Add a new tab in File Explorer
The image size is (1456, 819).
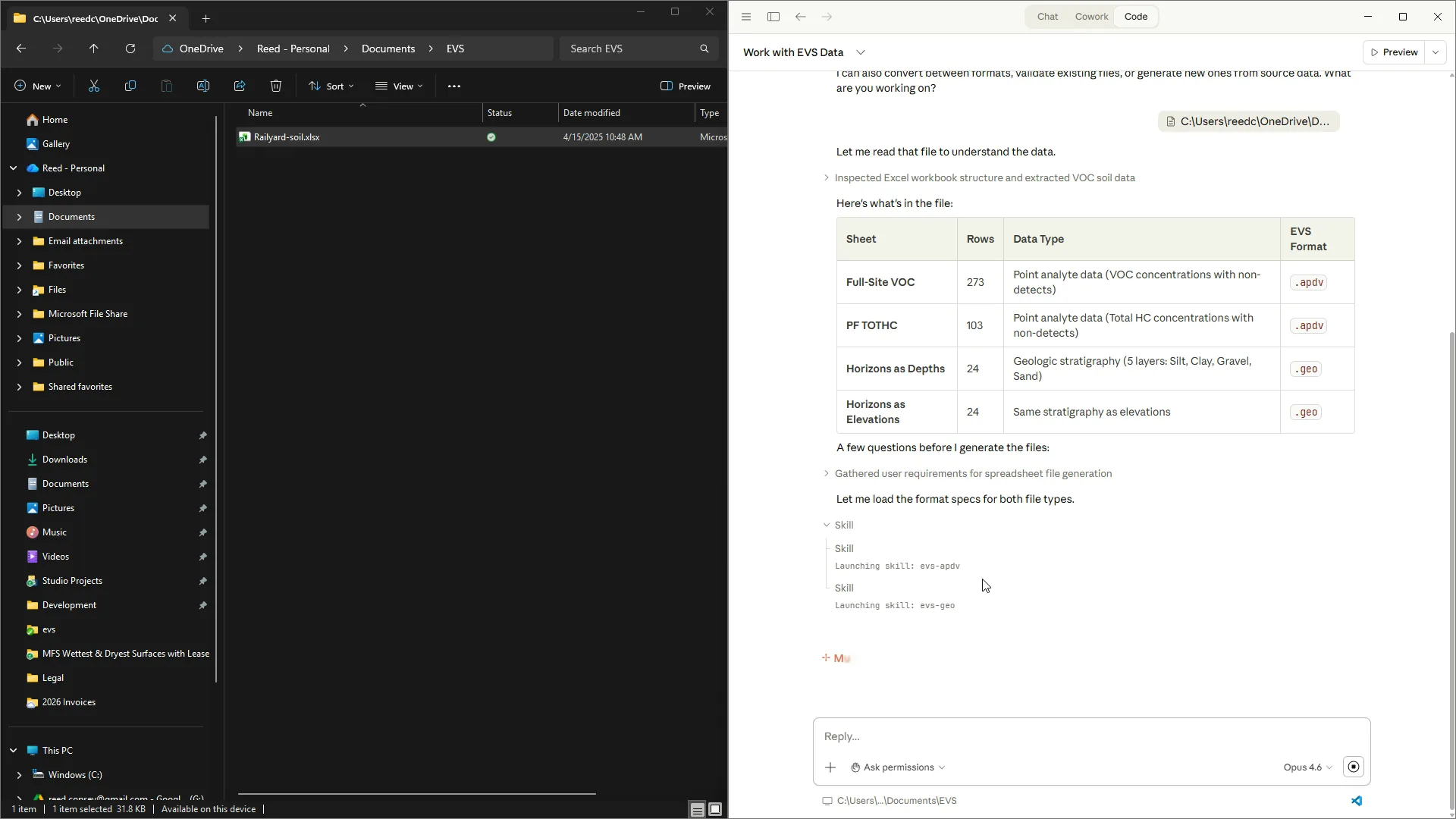coord(206,18)
